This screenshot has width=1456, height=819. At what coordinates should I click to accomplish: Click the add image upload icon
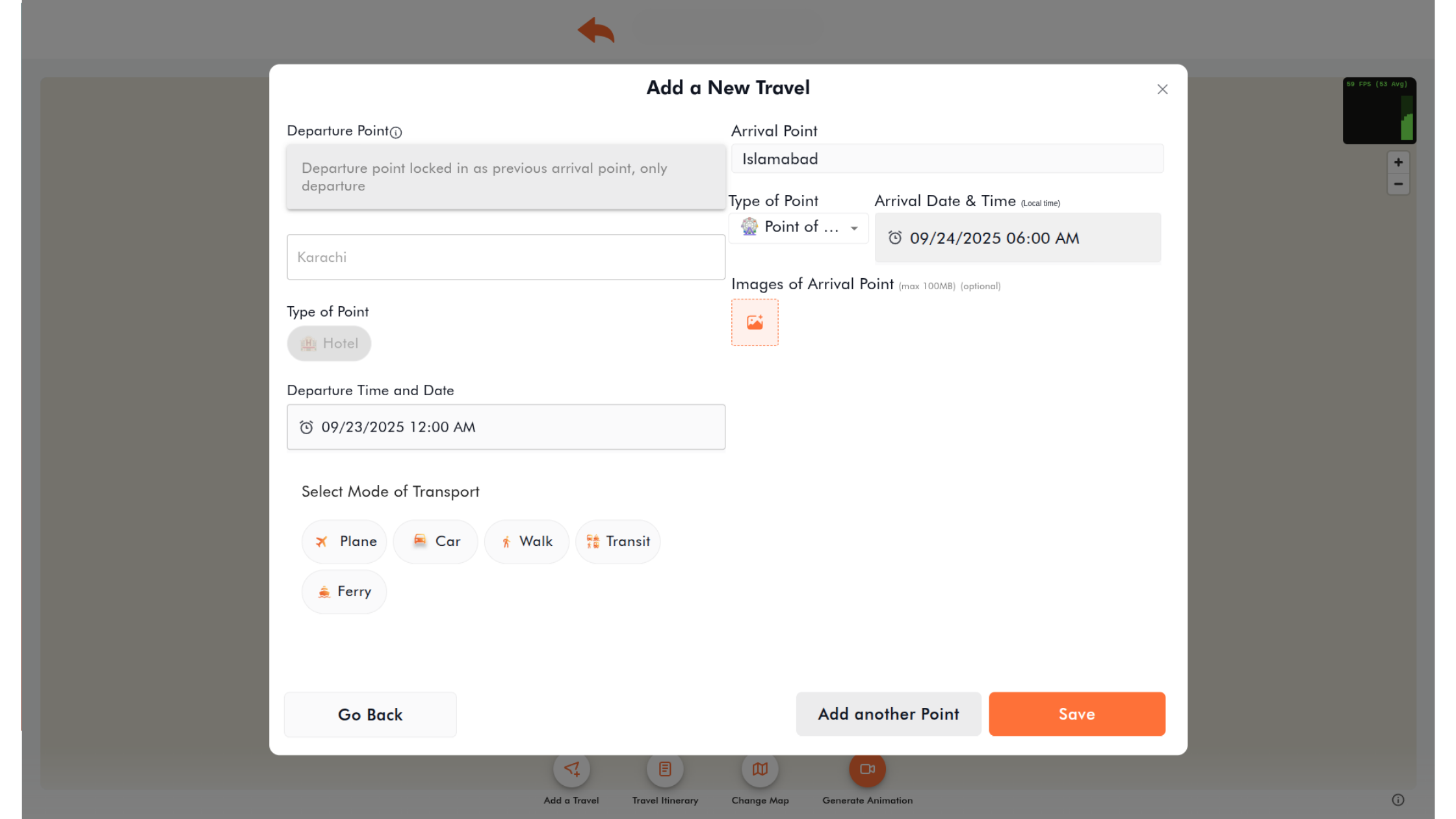[755, 322]
